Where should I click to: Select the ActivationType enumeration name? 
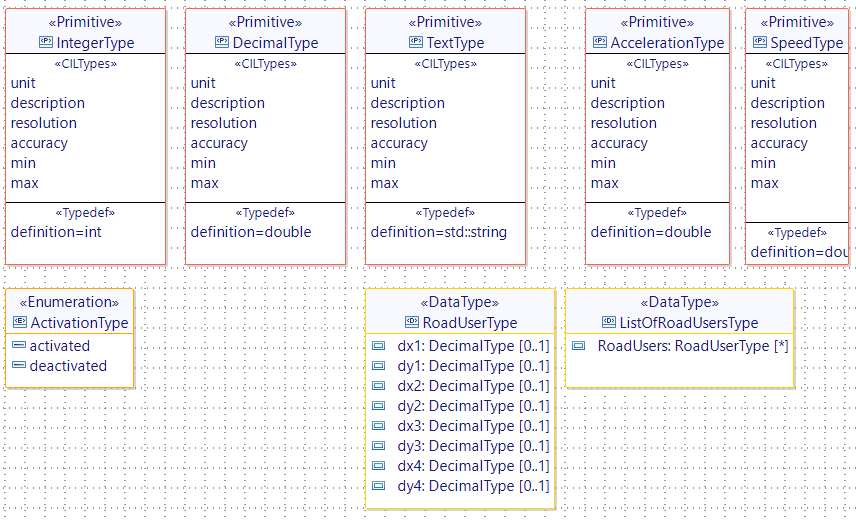tap(79, 323)
